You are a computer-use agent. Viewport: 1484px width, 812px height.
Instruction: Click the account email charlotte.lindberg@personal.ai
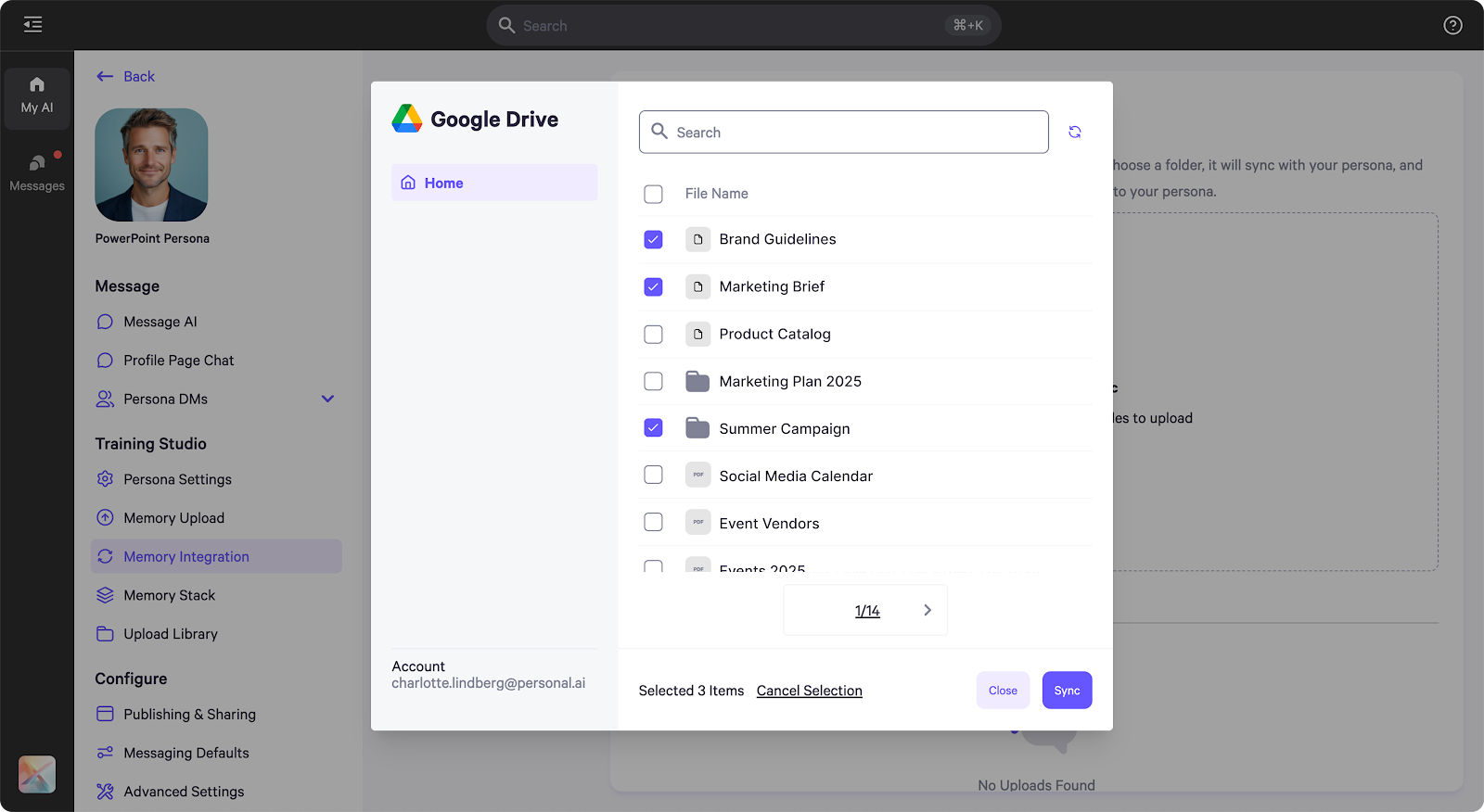(x=488, y=683)
